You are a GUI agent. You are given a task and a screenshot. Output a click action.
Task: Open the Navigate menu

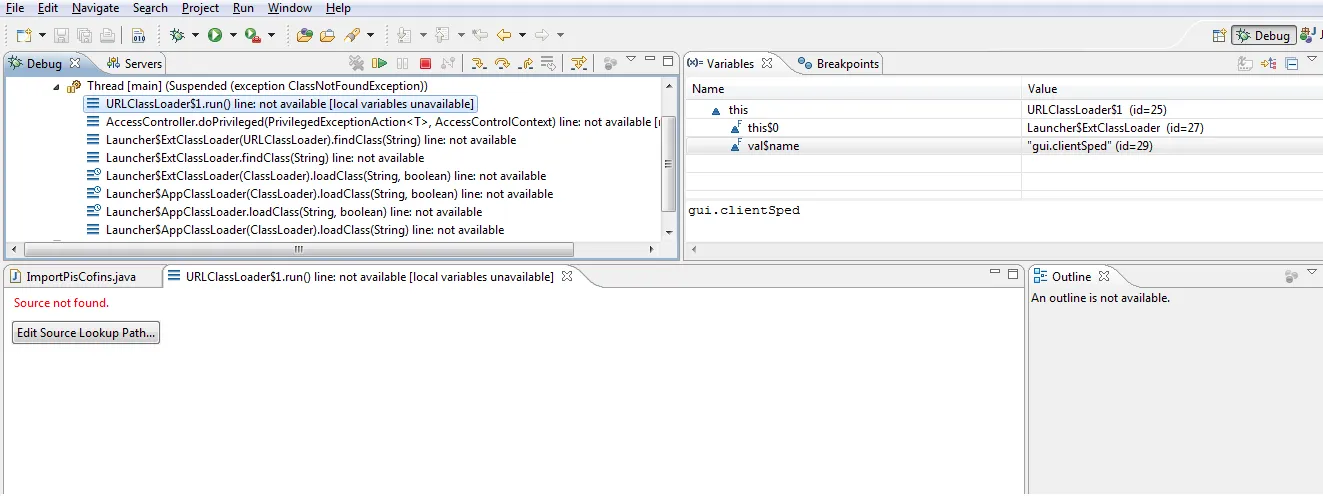[95, 8]
